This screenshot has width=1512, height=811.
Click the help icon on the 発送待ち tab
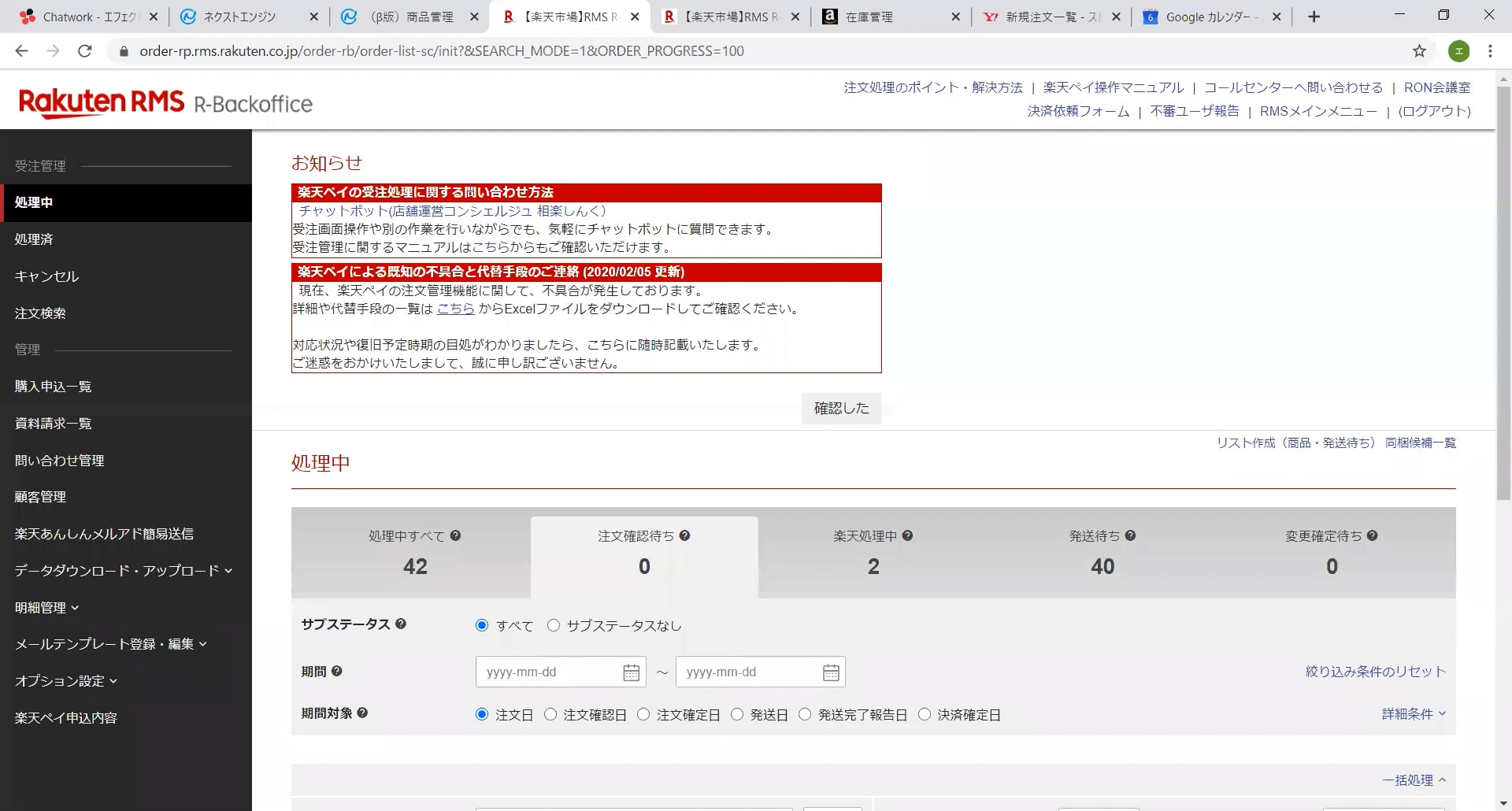tap(1129, 535)
